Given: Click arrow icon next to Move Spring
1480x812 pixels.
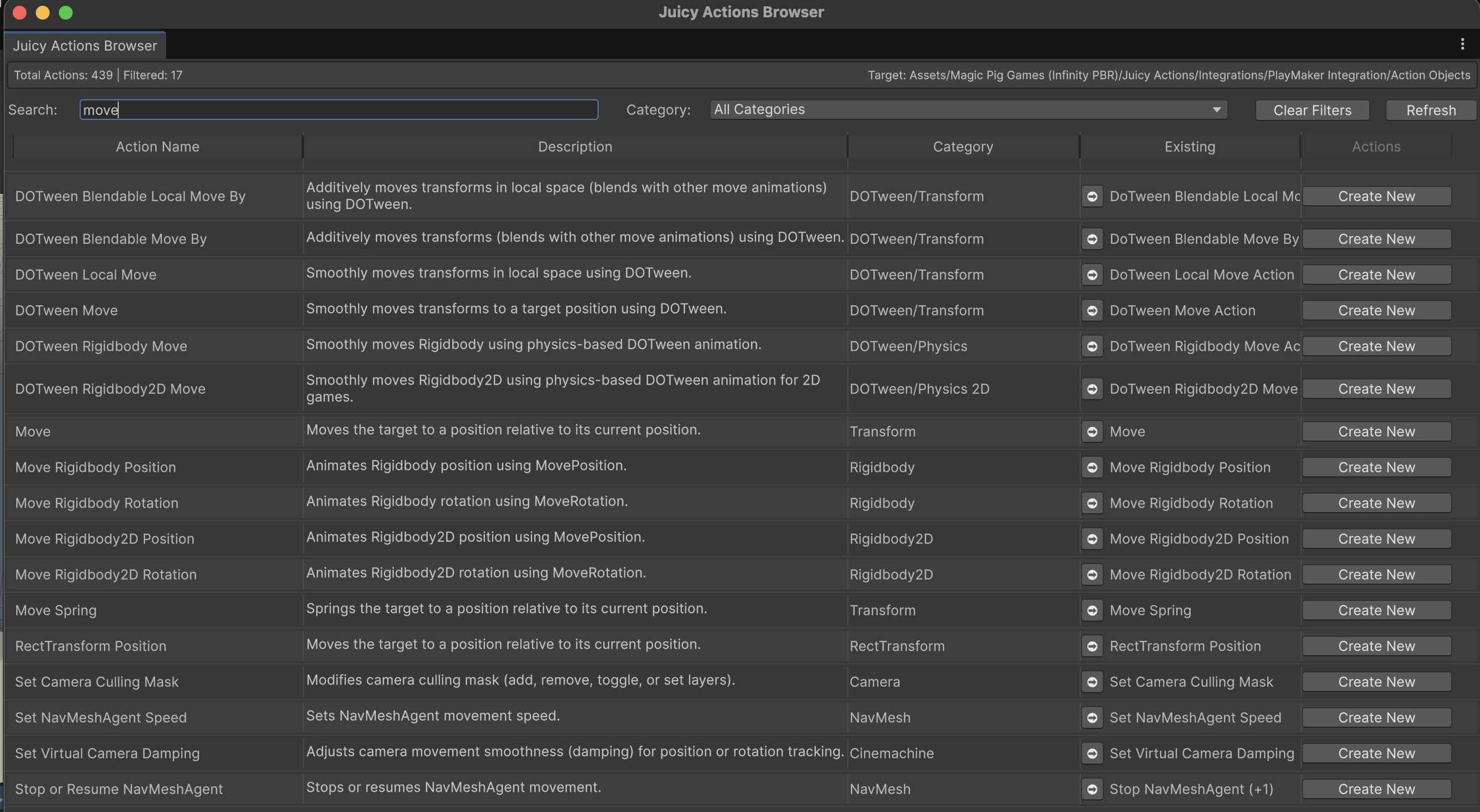Looking at the screenshot, I should point(1092,611).
